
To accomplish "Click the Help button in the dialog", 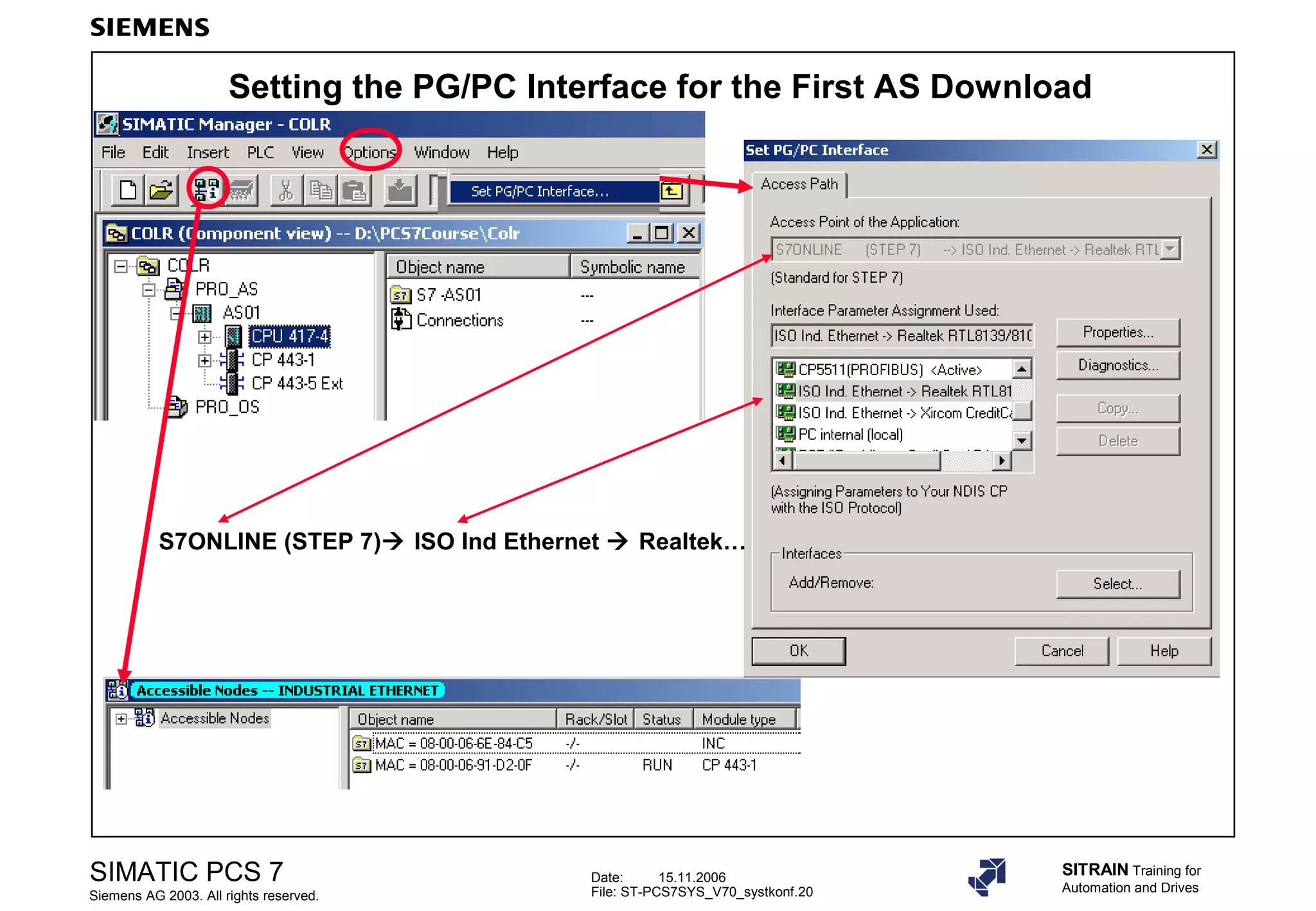I will 1164,651.
